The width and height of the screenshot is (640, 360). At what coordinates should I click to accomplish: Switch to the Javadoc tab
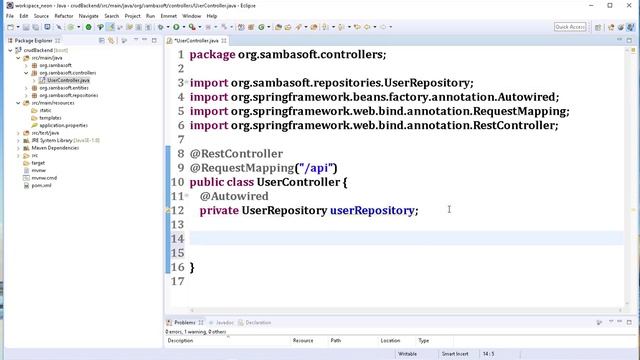click(224, 322)
